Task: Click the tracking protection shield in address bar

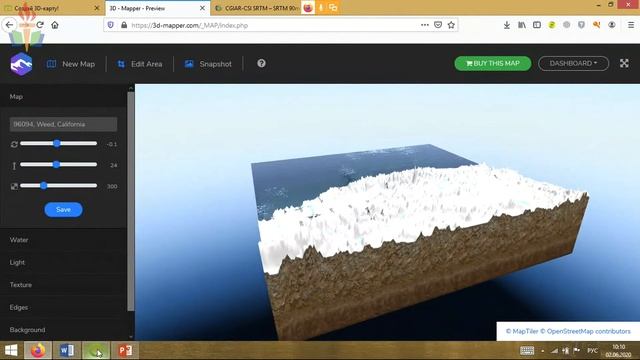Action: 111,25
